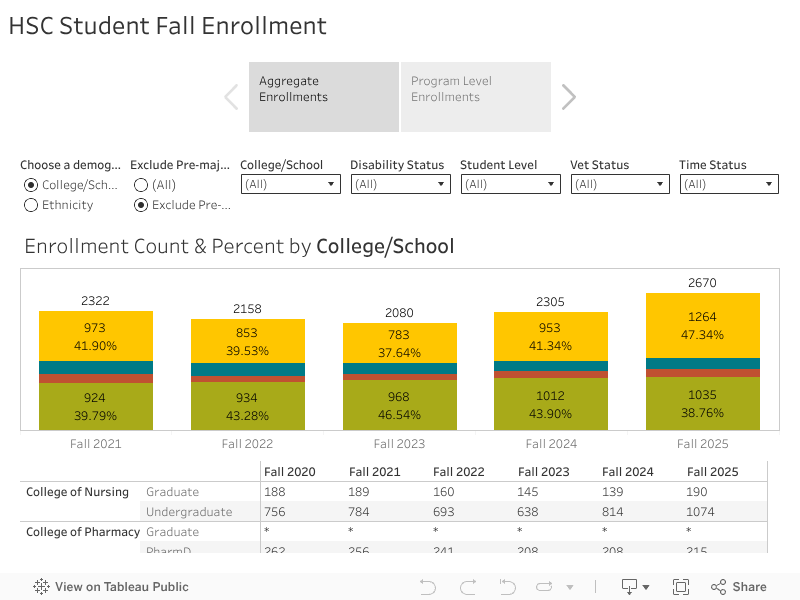Click the Tableau Public logo icon
Screen dimensions: 800x600
[39, 587]
